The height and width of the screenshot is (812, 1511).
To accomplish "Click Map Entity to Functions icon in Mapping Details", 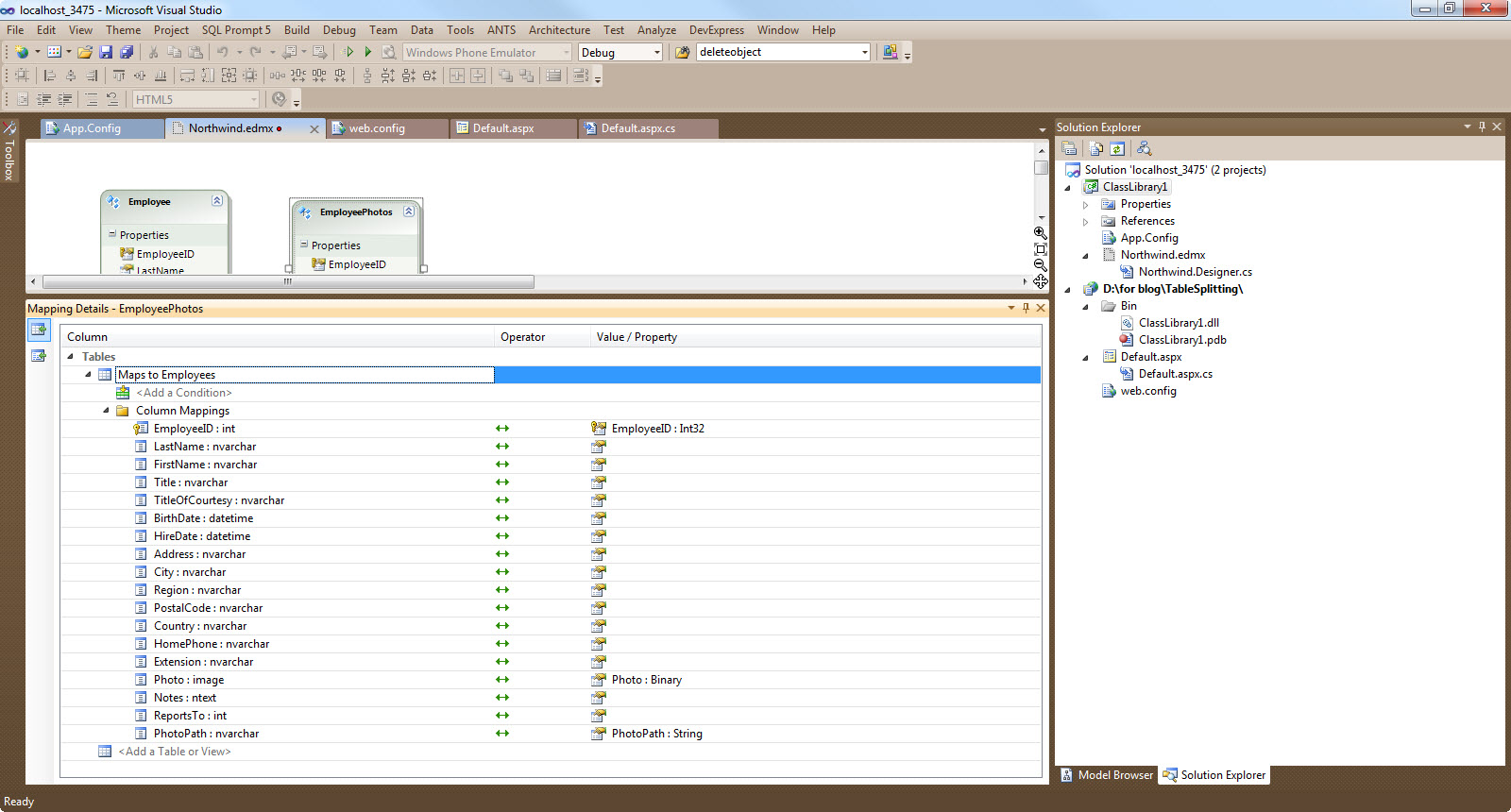I will click(x=39, y=356).
